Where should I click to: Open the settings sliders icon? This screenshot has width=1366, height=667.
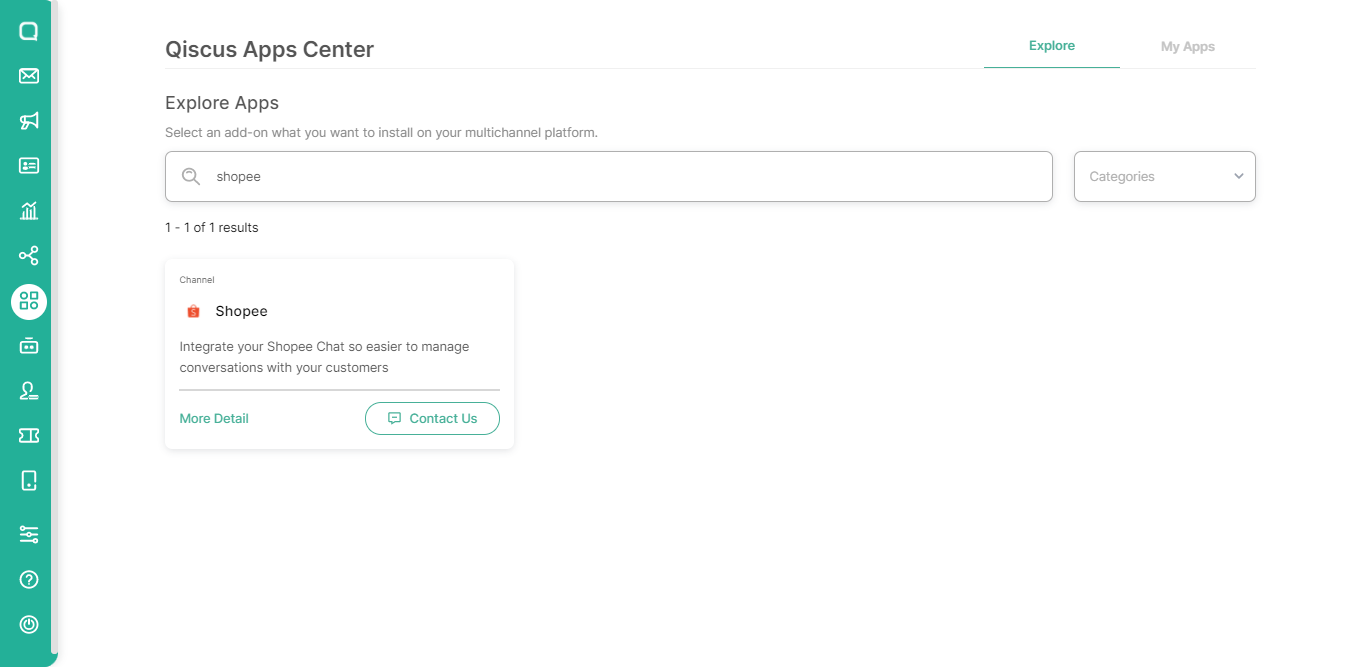point(29,535)
